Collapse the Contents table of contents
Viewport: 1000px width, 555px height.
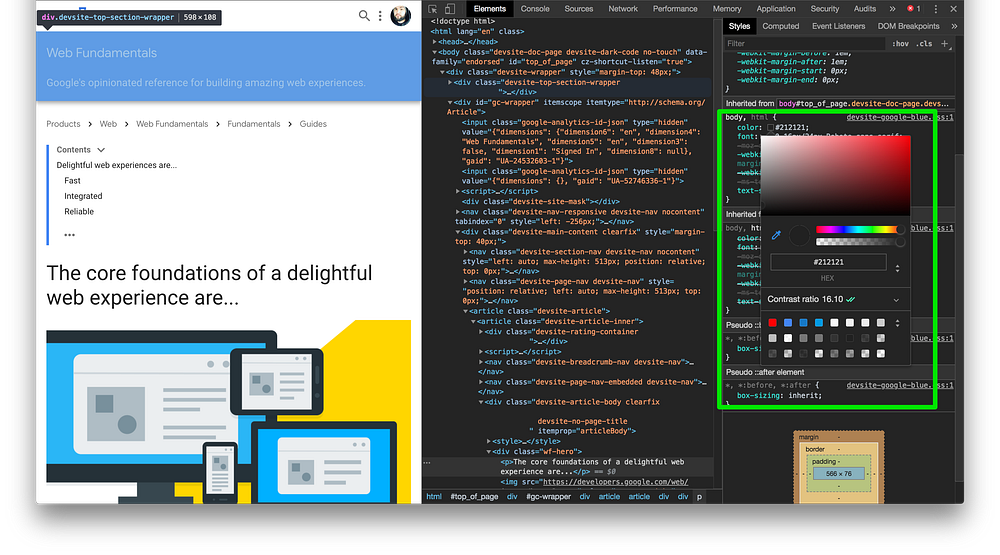point(101,150)
